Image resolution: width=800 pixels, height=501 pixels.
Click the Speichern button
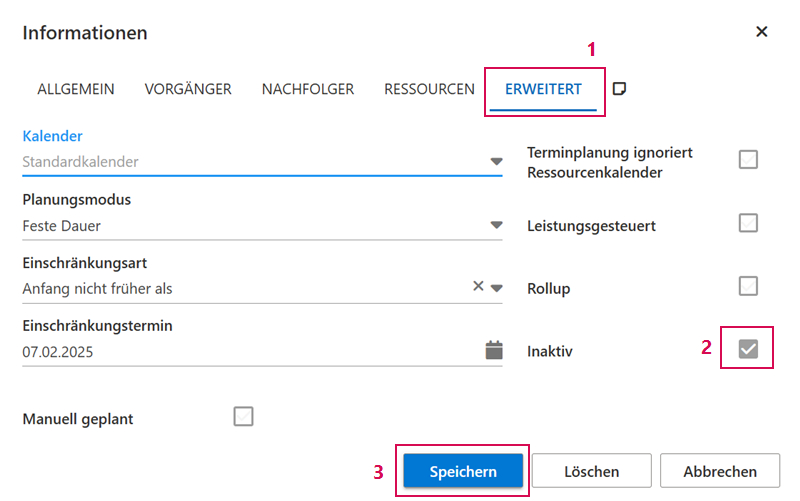[463, 471]
